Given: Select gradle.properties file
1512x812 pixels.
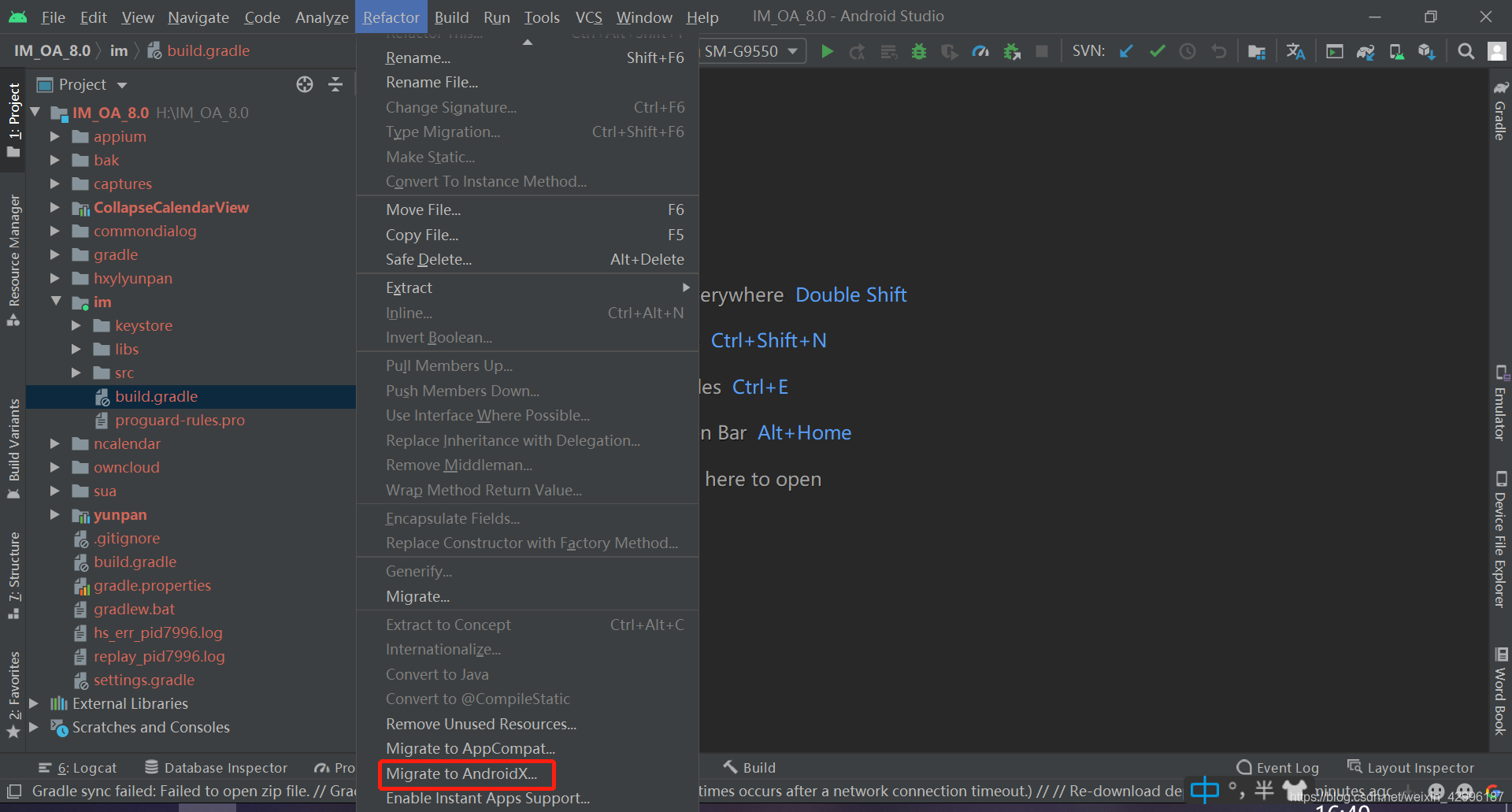Looking at the screenshot, I should point(152,585).
